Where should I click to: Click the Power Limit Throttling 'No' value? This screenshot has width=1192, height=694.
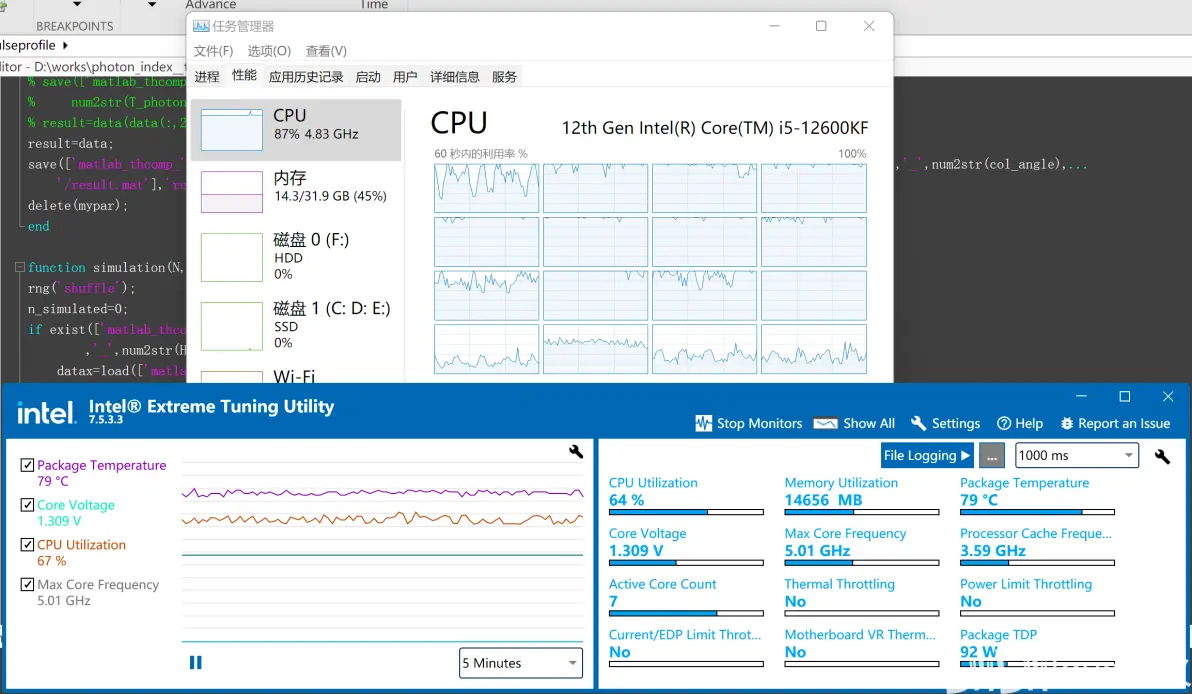pyautogui.click(x=971, y=601)
